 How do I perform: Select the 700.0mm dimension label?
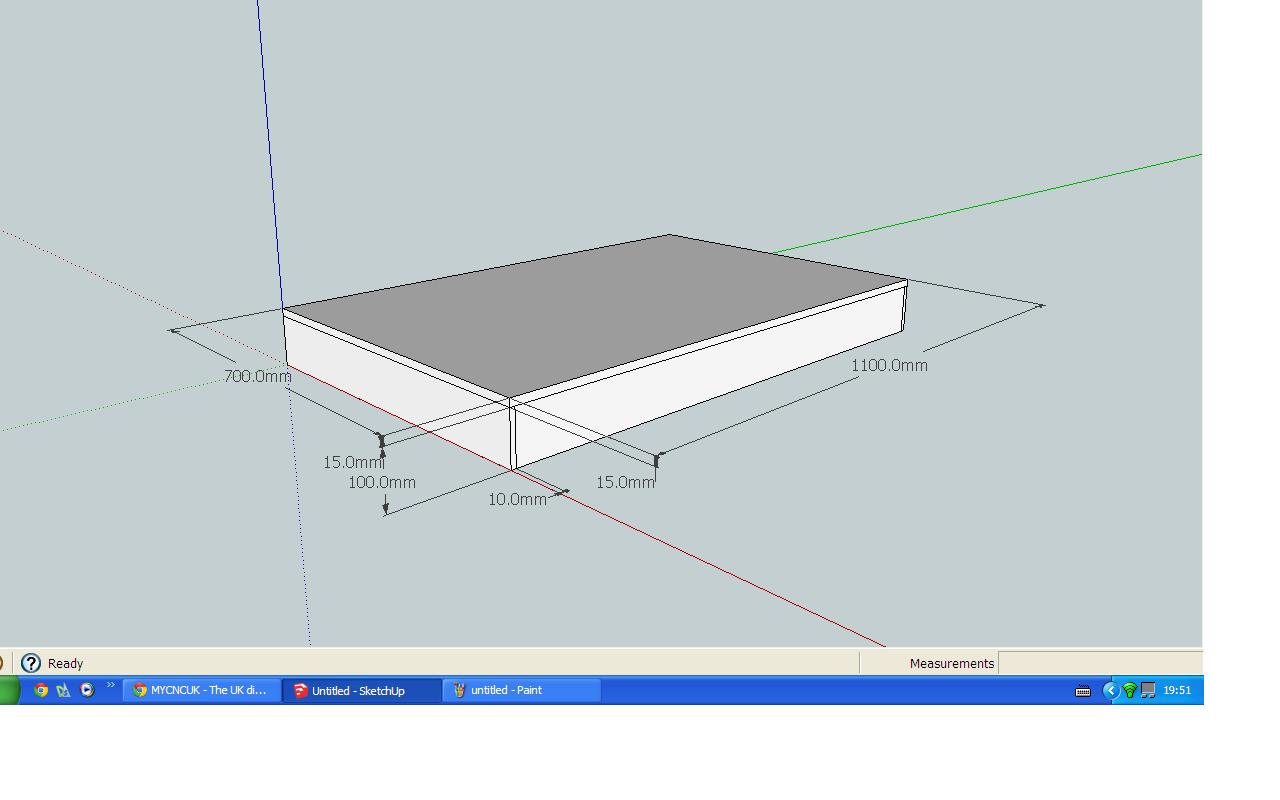coord(257,377)
